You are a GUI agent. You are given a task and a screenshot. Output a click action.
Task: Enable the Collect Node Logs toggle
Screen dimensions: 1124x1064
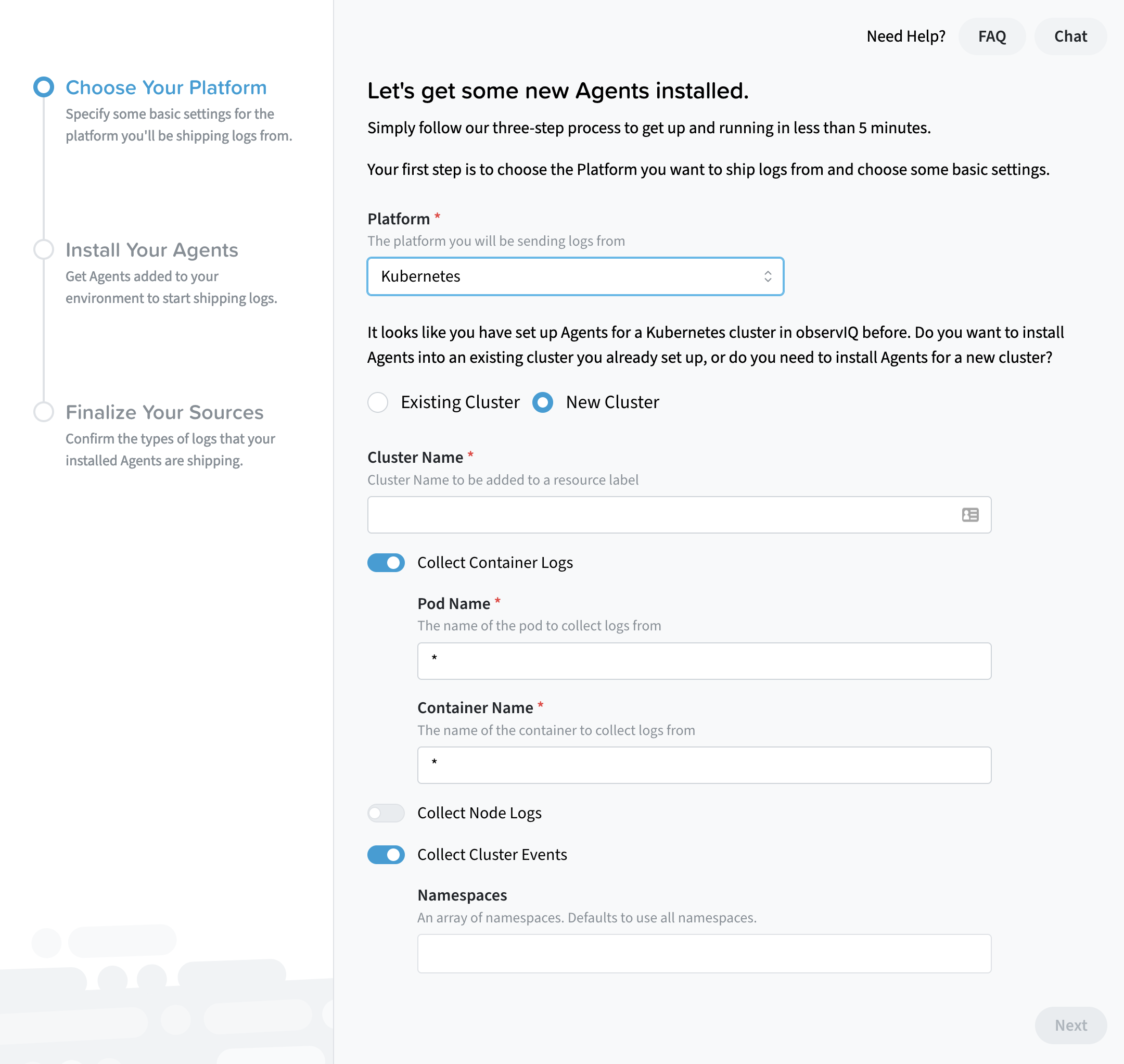(x=386, y=813)
